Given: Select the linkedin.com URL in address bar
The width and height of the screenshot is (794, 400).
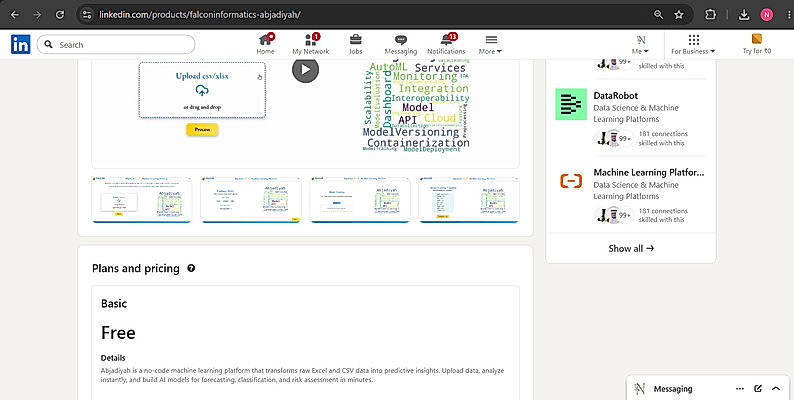Looking at the screenshot, I should [200, 15].
